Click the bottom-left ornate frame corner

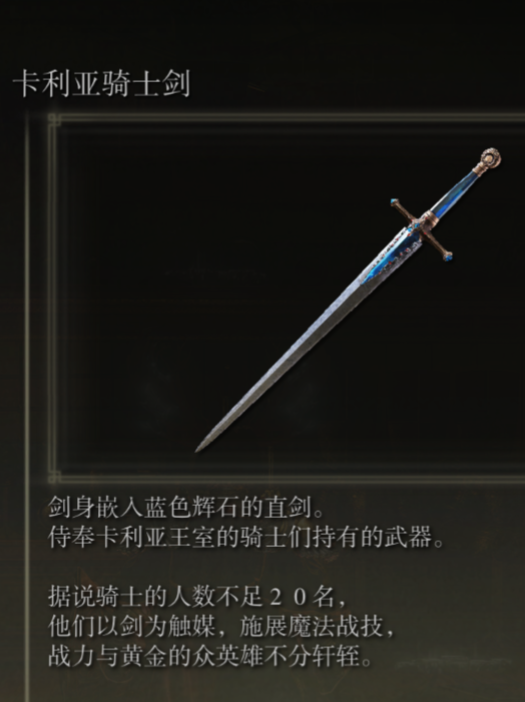(55, 476)
